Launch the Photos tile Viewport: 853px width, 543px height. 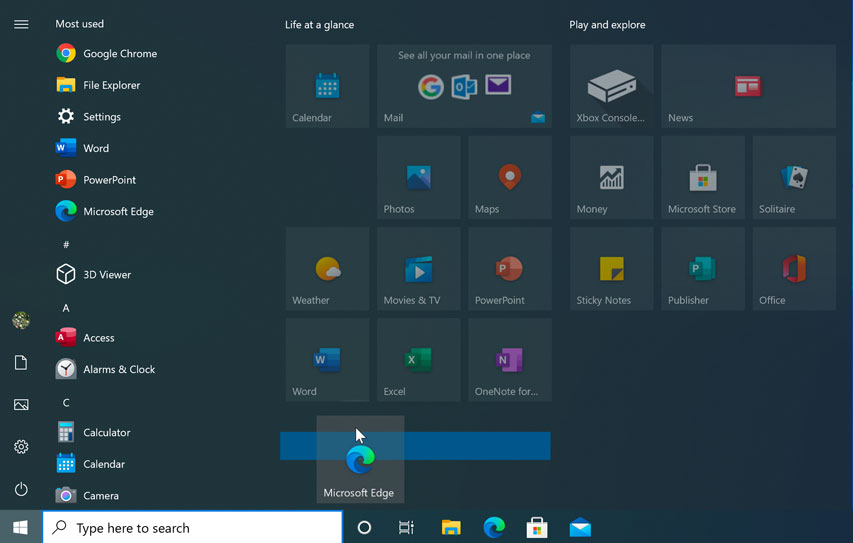pos(418,178)
